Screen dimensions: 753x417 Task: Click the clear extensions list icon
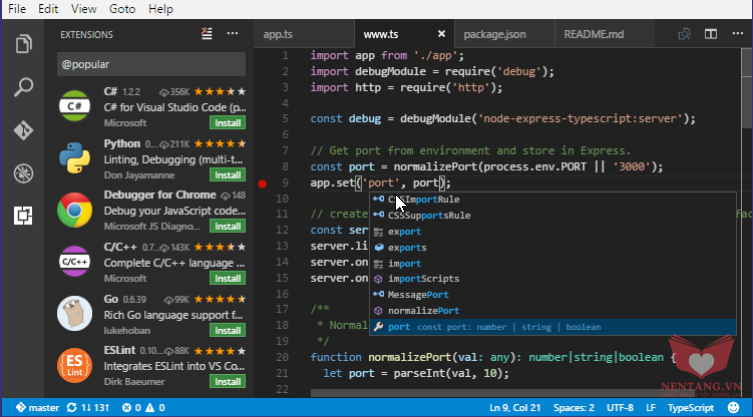tap(206, 34)
